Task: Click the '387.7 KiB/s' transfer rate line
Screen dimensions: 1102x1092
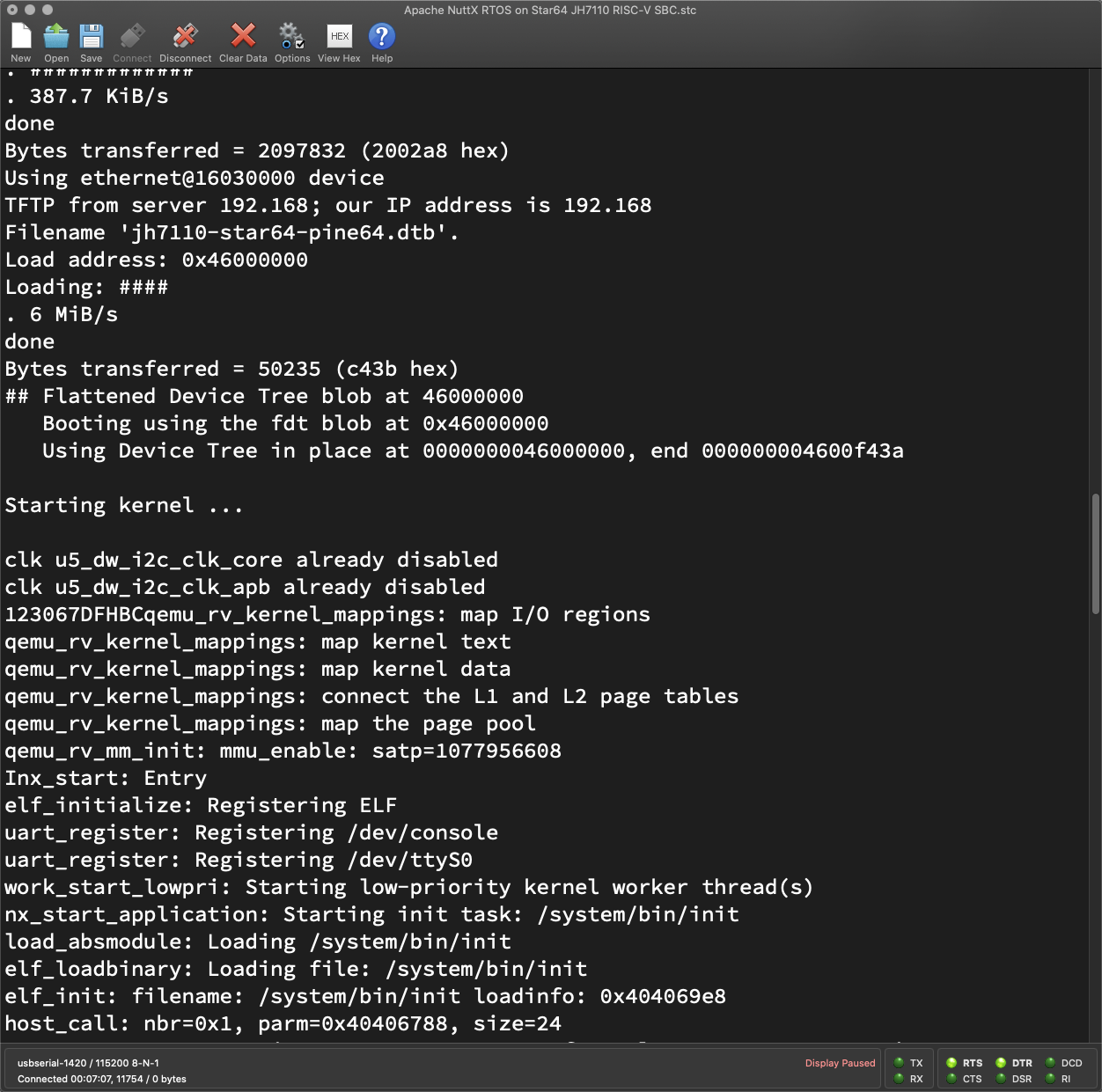Action: point(86,97)
